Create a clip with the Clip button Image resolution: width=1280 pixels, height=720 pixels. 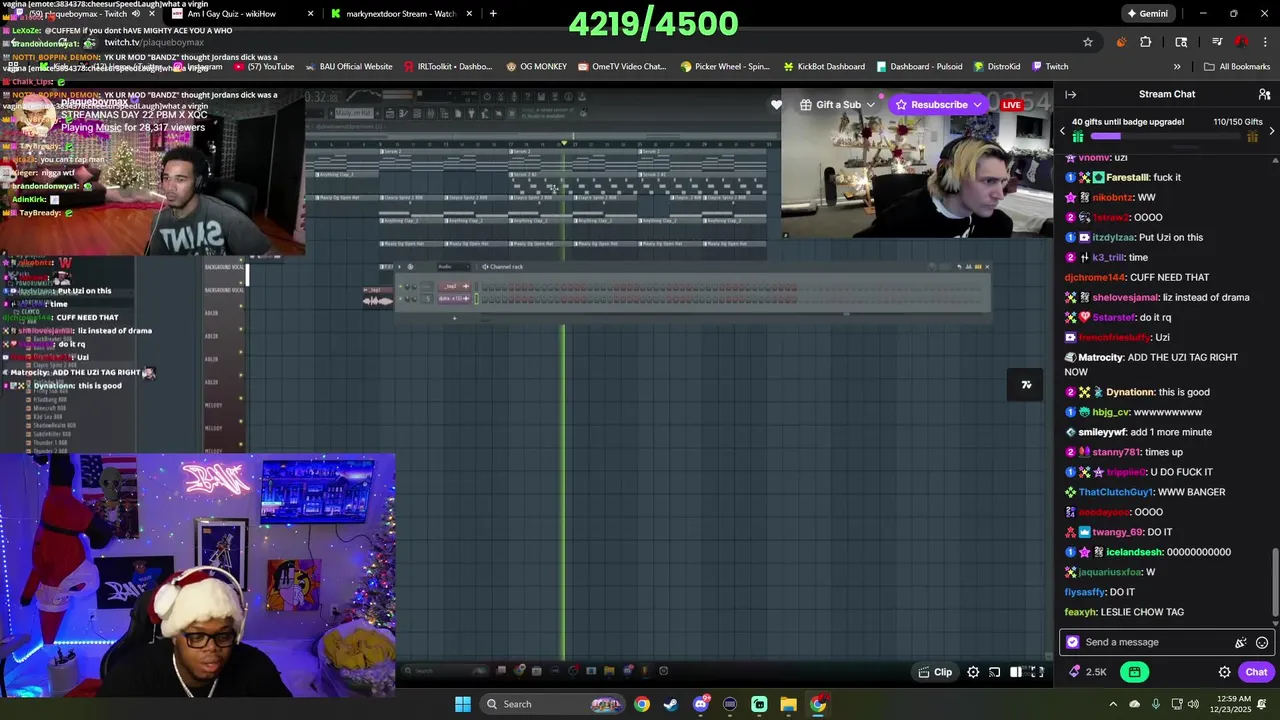pos(935,672)
